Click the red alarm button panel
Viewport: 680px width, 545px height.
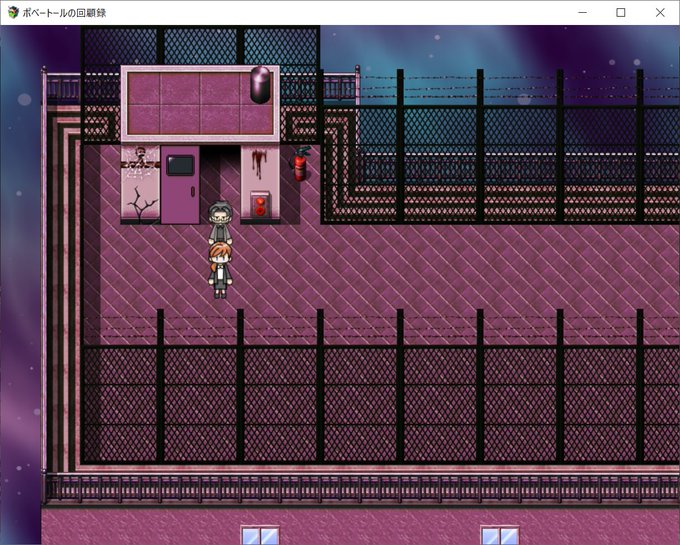click(260, 205)
